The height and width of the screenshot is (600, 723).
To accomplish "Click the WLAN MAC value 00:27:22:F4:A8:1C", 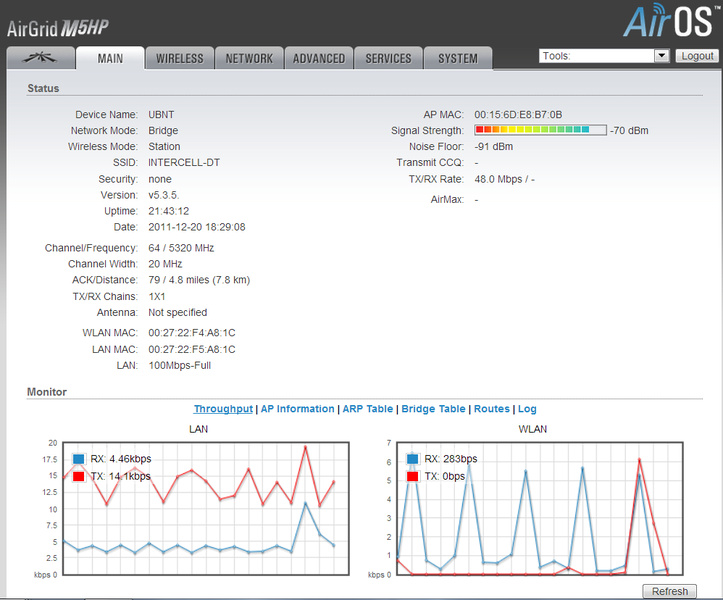I will click(192, 333).
